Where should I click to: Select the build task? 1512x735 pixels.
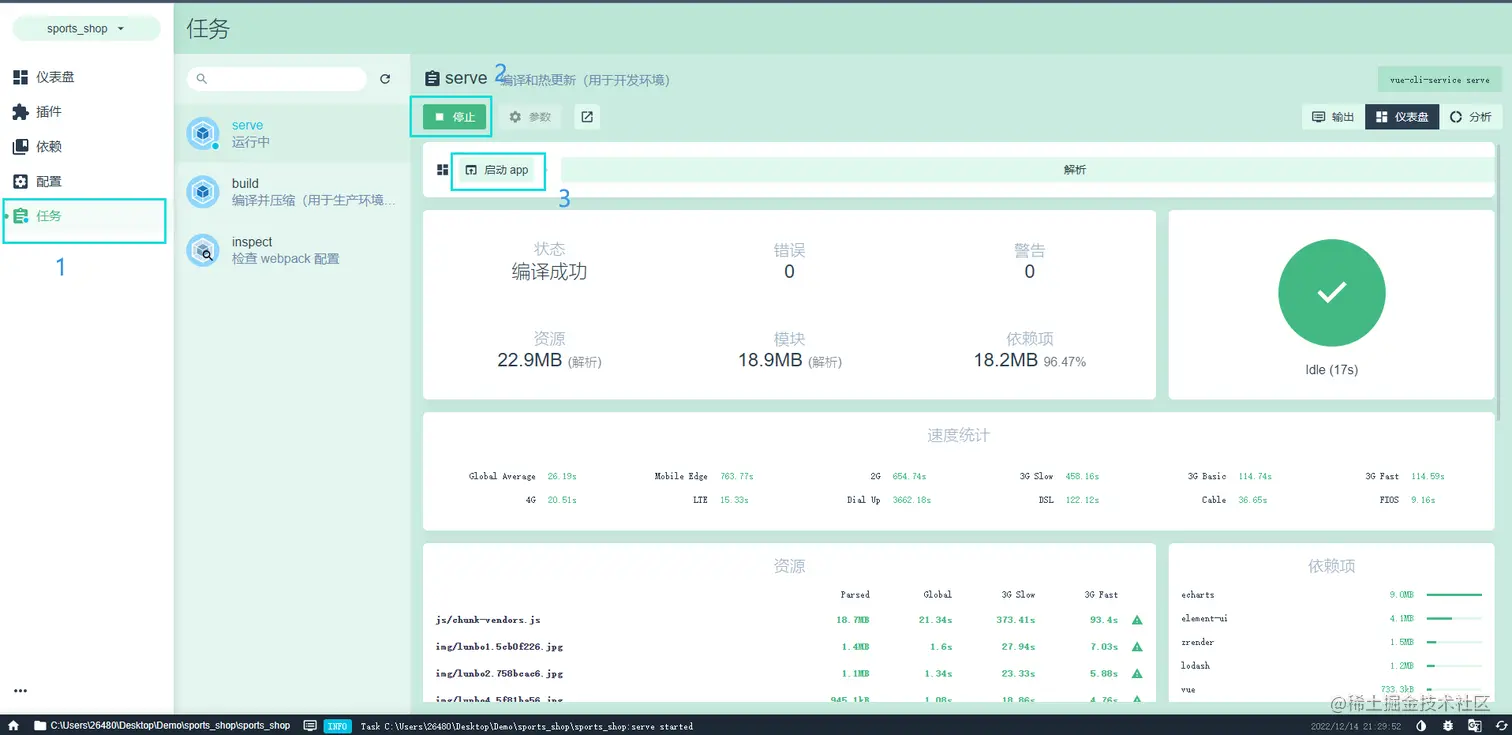[292, 191]
